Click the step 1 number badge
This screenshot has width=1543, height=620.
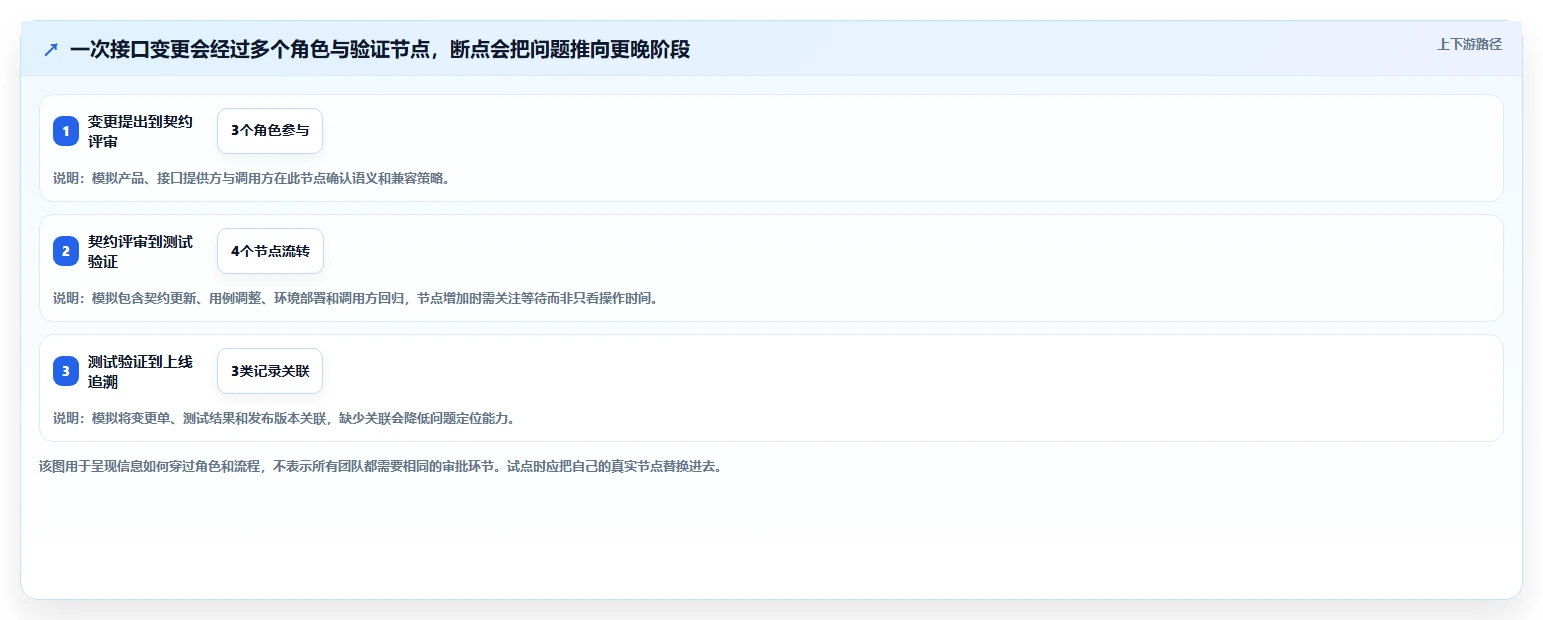[66, 131]
